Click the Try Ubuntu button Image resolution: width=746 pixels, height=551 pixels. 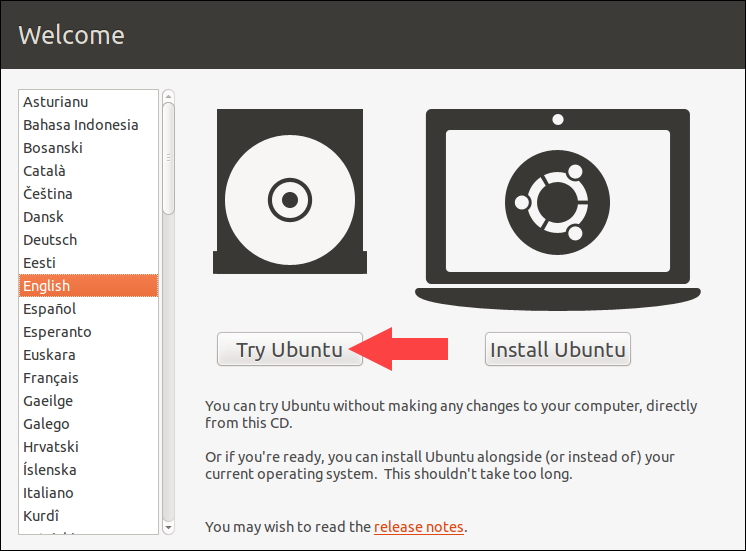click(x=289, y=349)
